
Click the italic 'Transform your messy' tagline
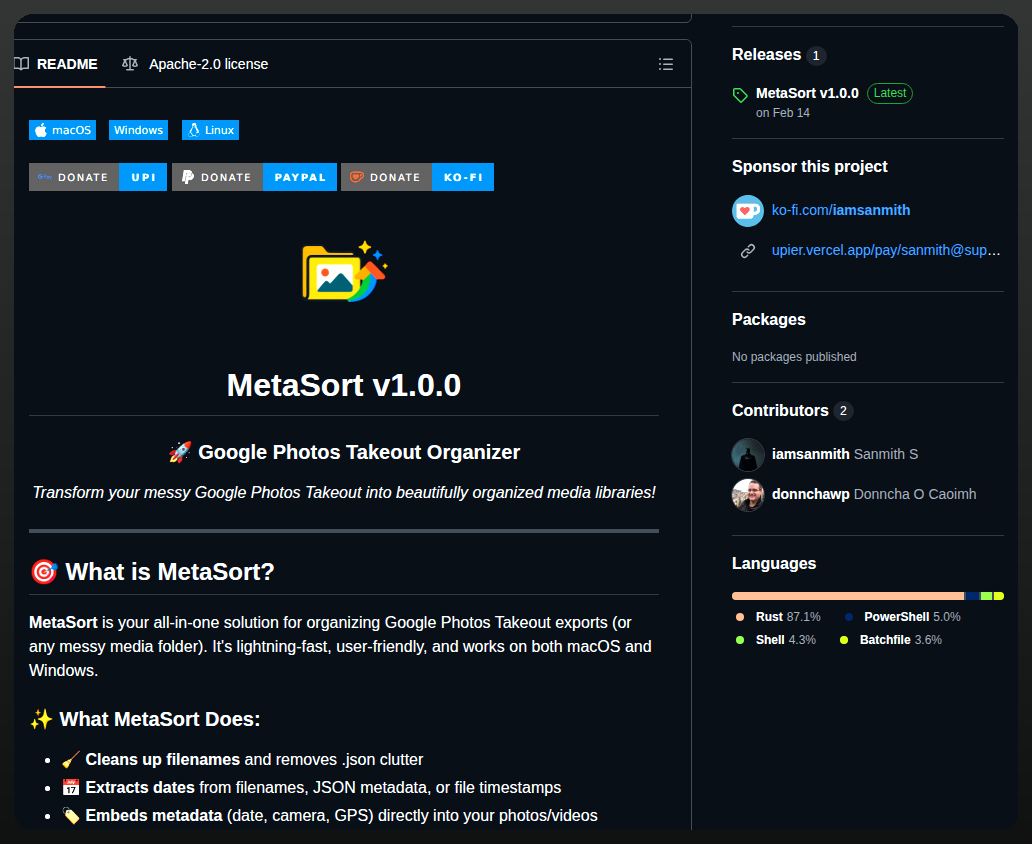(344, 492)
